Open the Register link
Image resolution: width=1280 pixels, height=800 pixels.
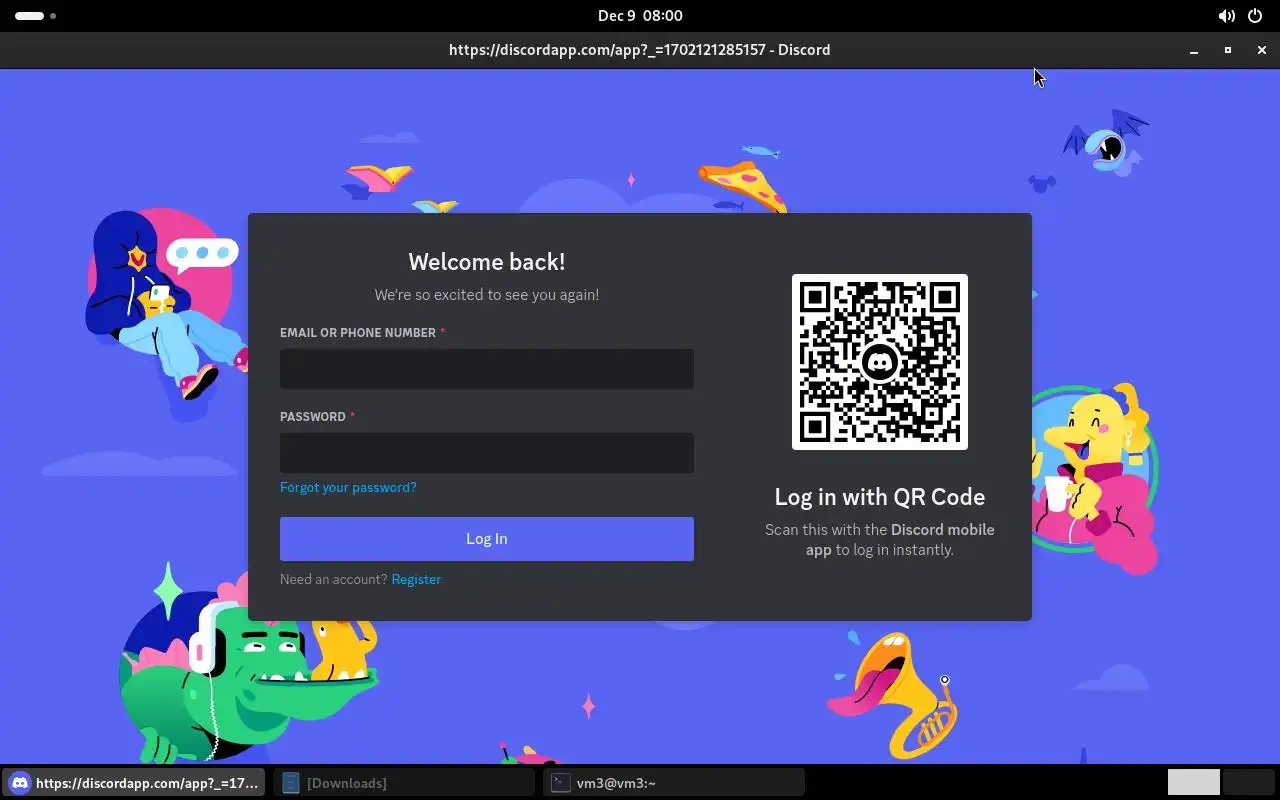(416, 579)
